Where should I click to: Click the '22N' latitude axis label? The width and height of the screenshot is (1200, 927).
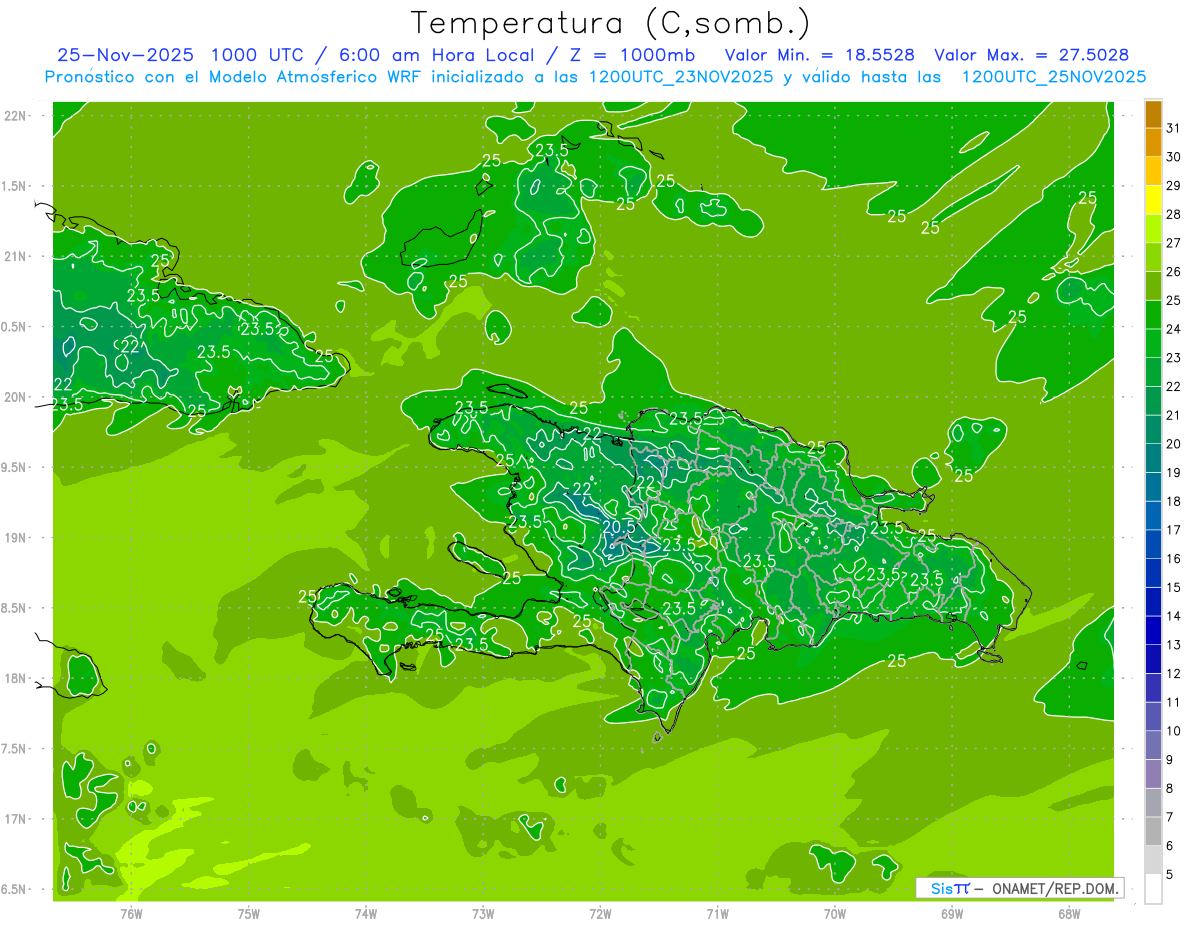click(x=16, y=116)
